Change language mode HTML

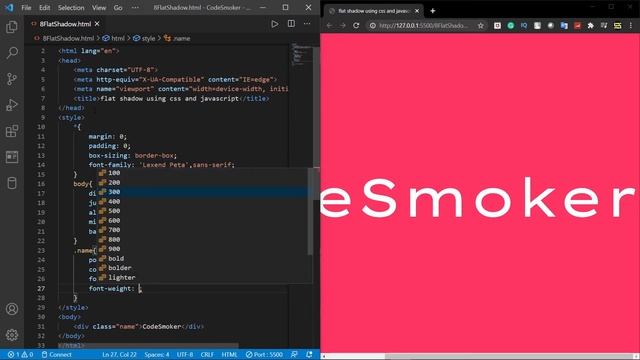pyautogui.click(x=229, y=354)
